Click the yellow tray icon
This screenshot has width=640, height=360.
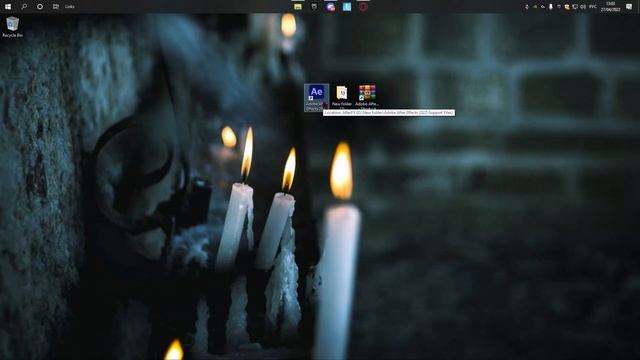coord(567,7)
